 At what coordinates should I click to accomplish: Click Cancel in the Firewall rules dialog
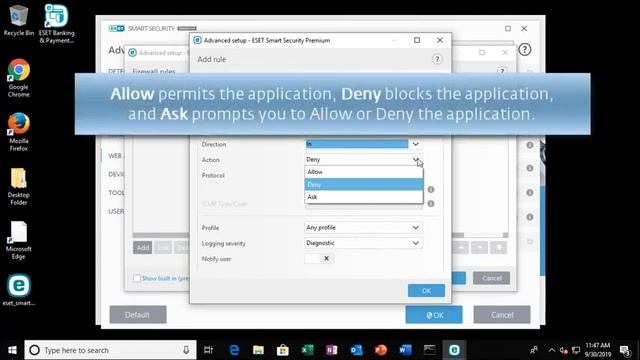pos(491,278)
